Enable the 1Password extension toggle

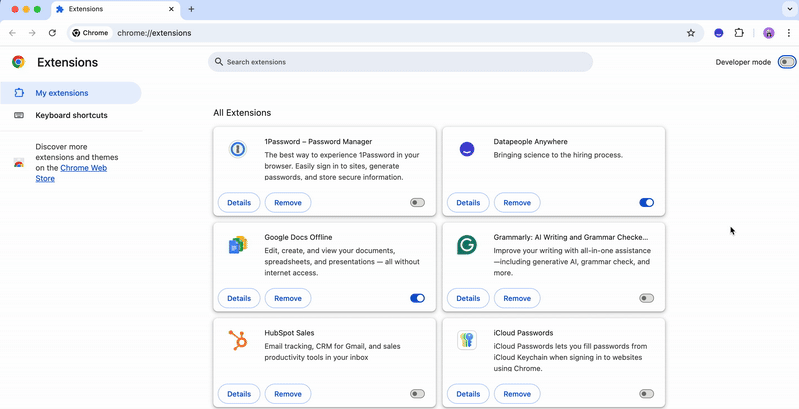tap(417, 203)
